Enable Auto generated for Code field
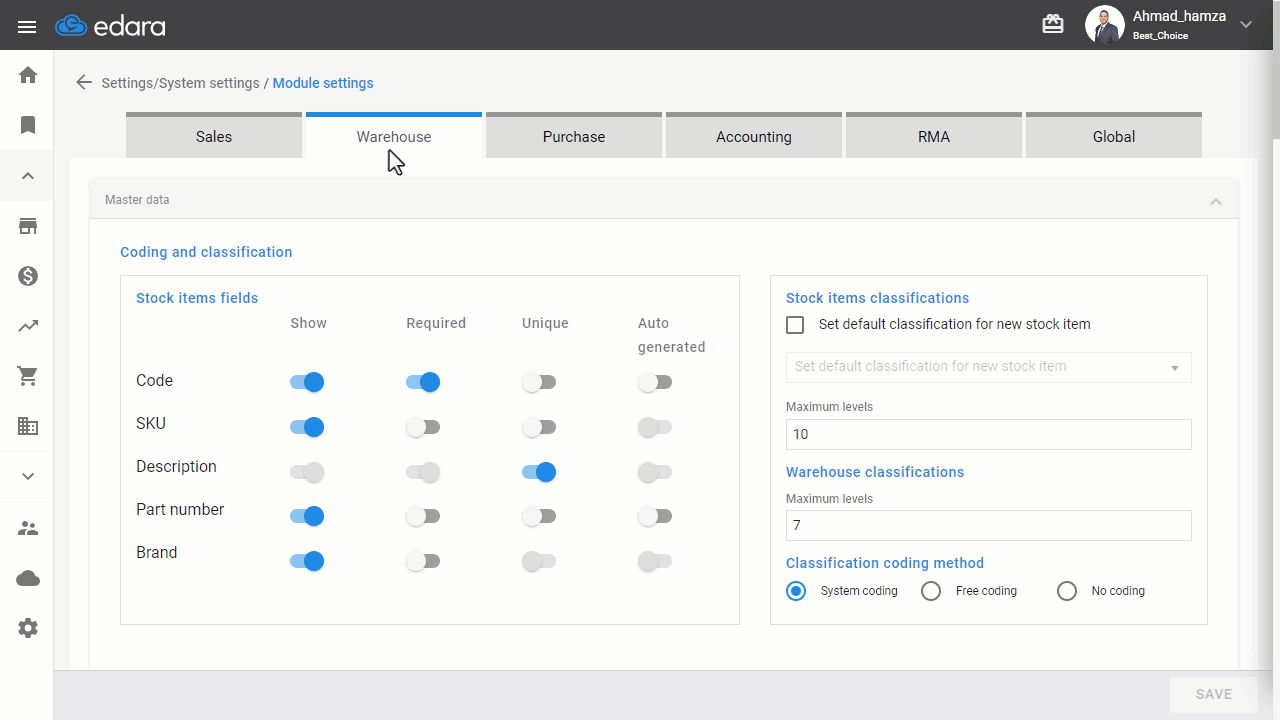 [655, 382]
